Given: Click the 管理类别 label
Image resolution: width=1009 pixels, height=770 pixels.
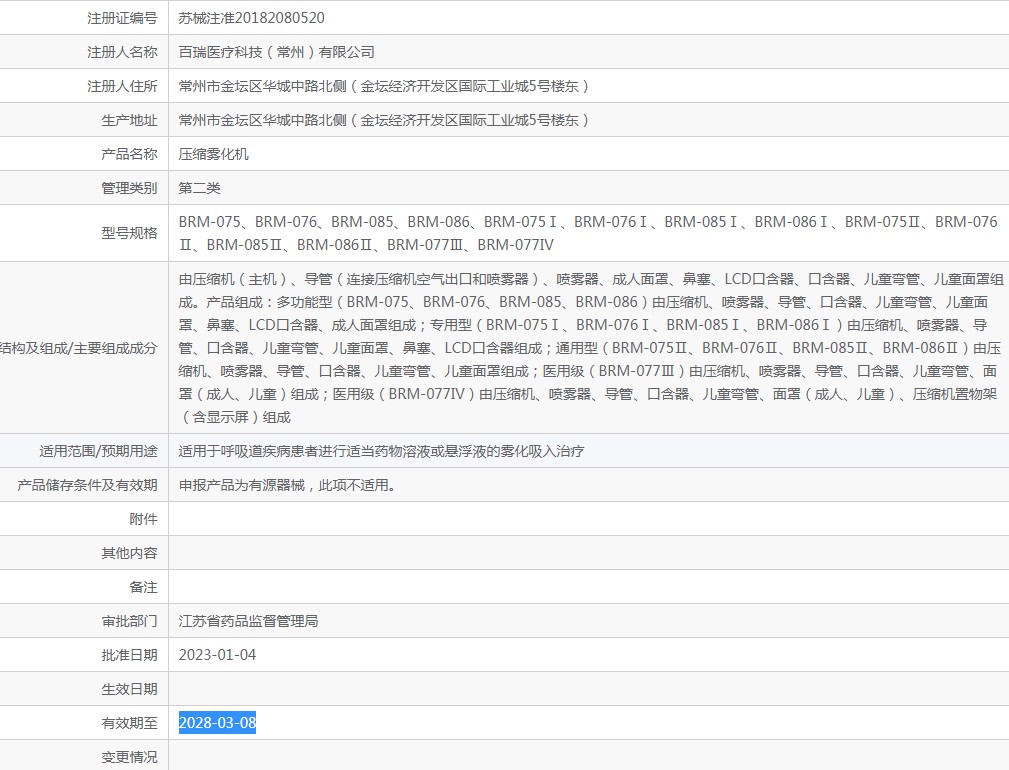Looking at the screenshot, I should (x=129, y=188).
